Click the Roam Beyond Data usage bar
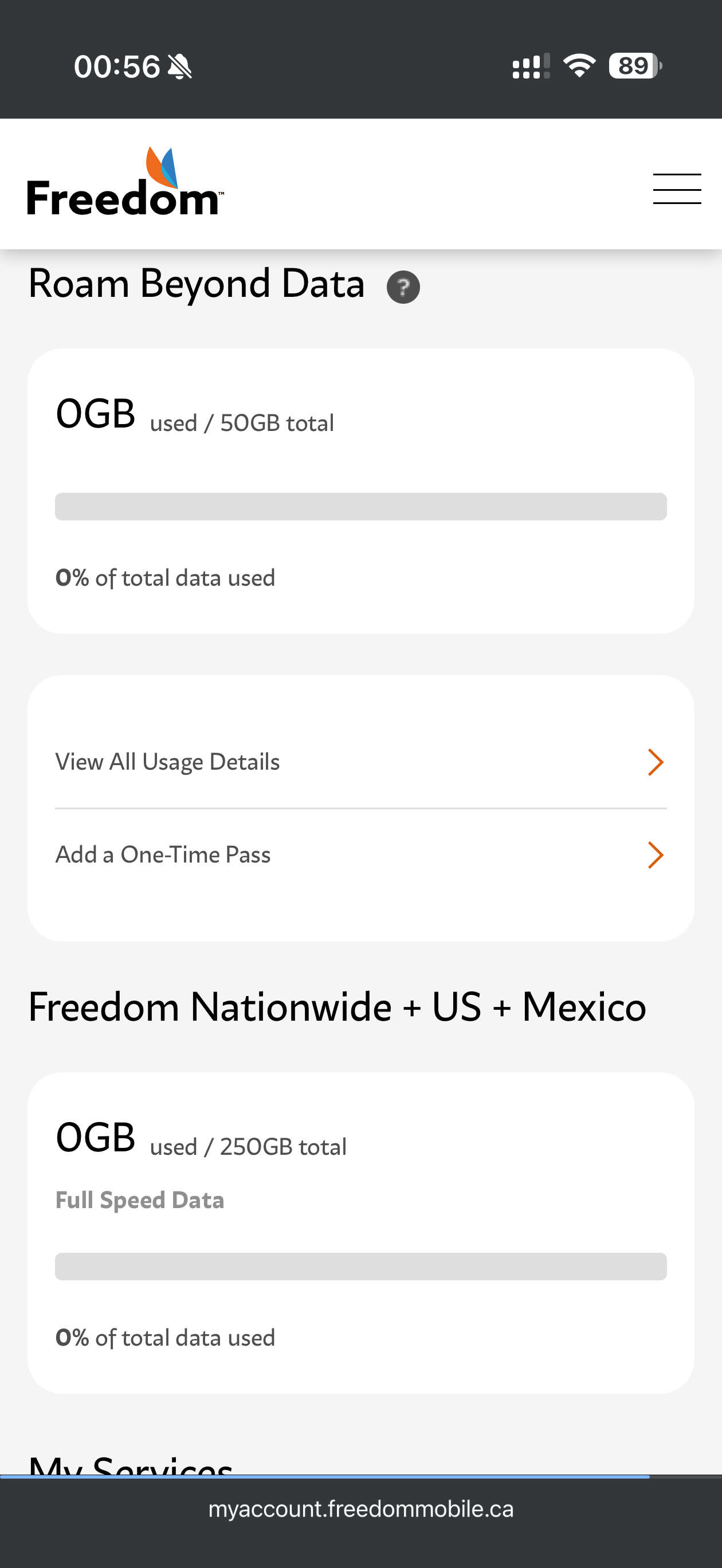Screen dimensions: 722x1568 click(360, 507)
